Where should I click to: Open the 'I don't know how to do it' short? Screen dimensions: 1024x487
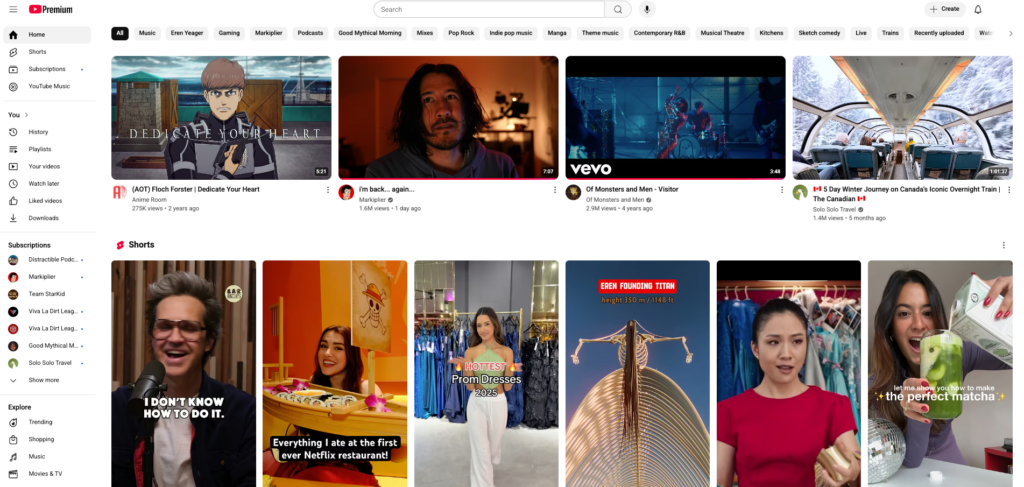184,373
